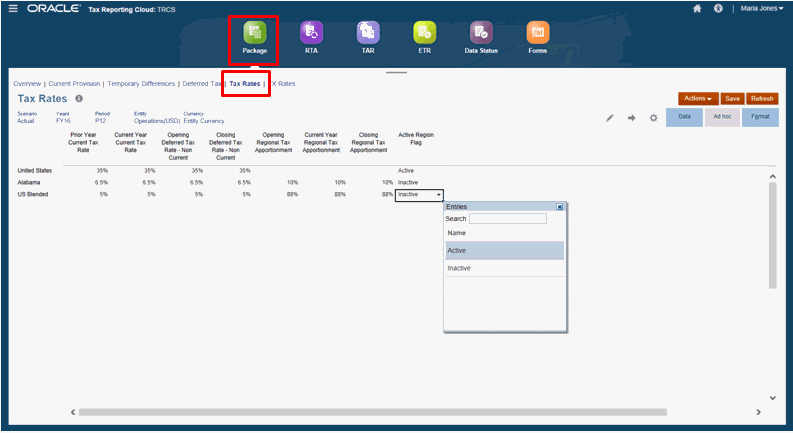Click the Actual scenario value
The image size is (793, 433).
coord(26,121)
